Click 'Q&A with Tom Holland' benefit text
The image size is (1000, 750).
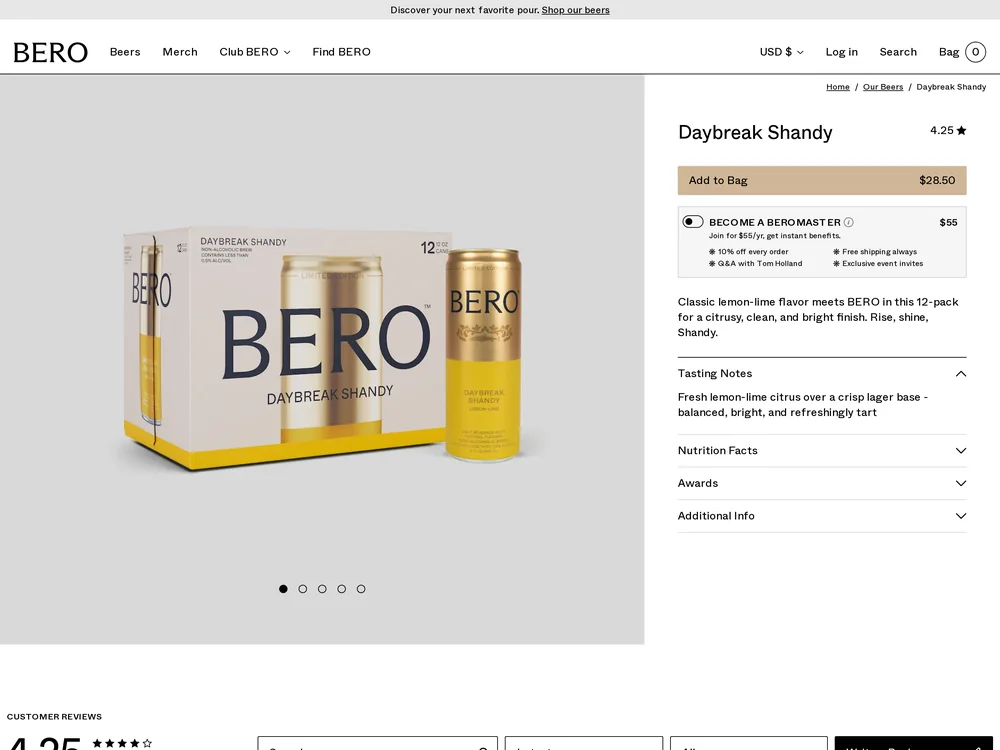pyautogui.click(x=760, y=263)
